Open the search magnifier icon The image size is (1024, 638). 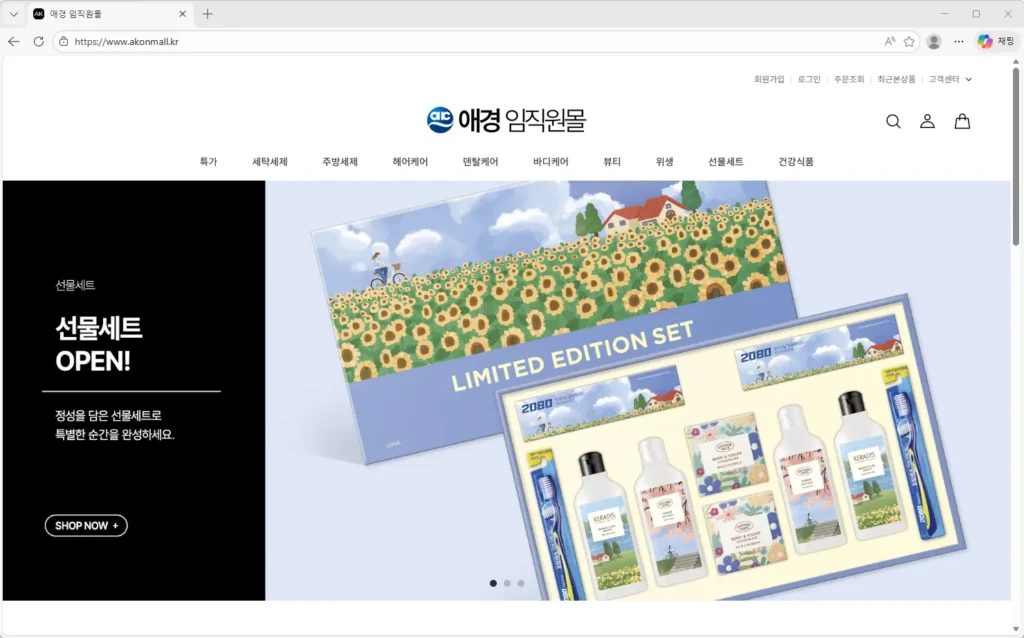(893, 121)
